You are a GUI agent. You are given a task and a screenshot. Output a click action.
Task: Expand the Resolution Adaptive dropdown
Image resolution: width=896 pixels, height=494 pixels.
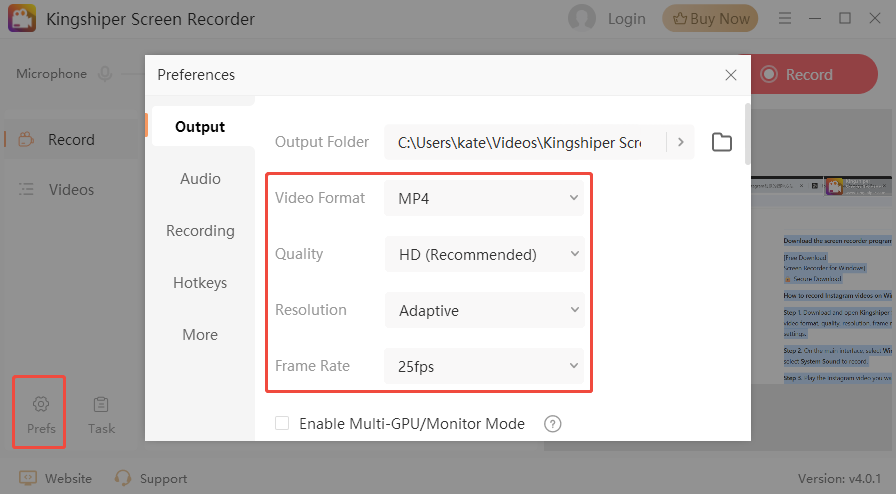(484, 310)
